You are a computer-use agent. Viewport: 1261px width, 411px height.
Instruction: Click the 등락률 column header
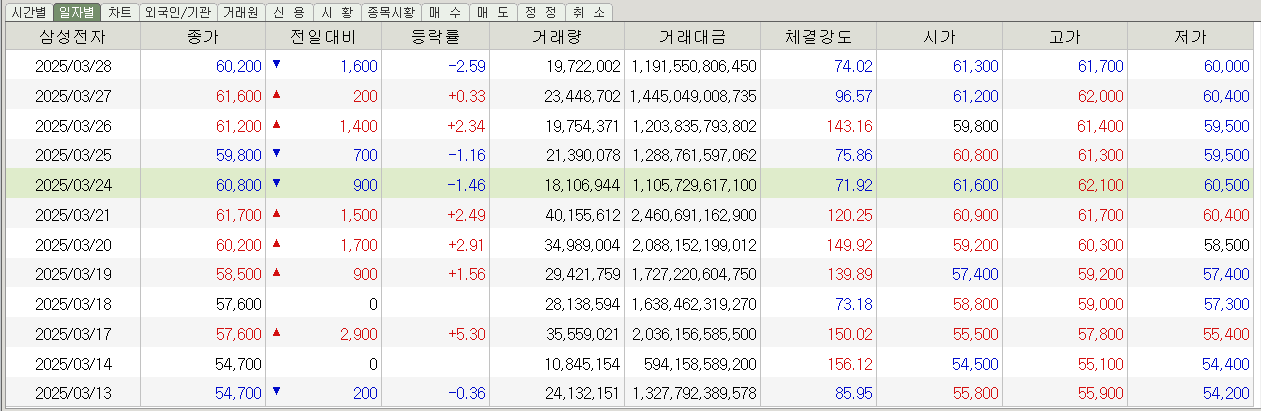point(435,37)
